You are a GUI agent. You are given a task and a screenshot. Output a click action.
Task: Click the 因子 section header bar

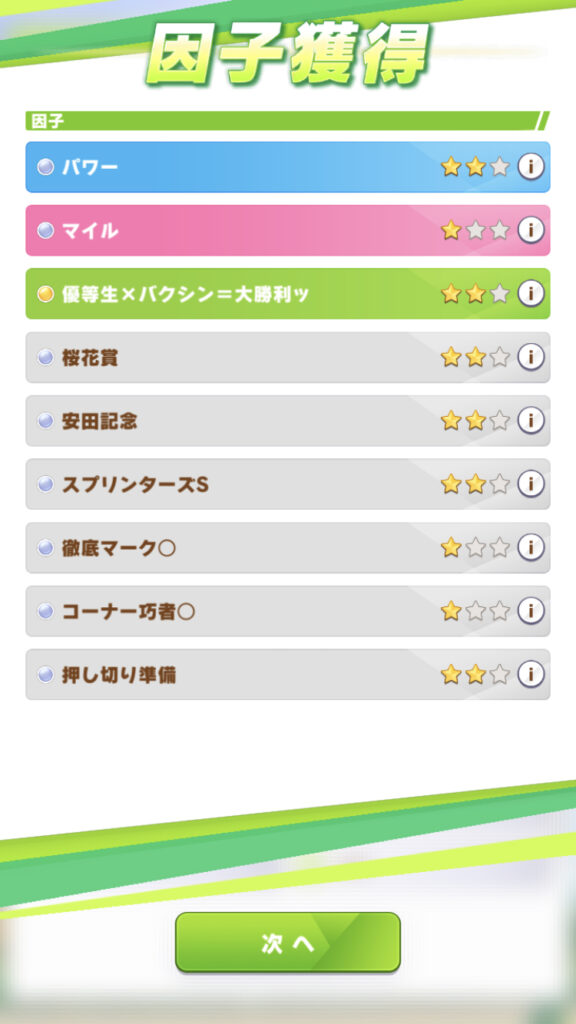(x=287, y=121)
